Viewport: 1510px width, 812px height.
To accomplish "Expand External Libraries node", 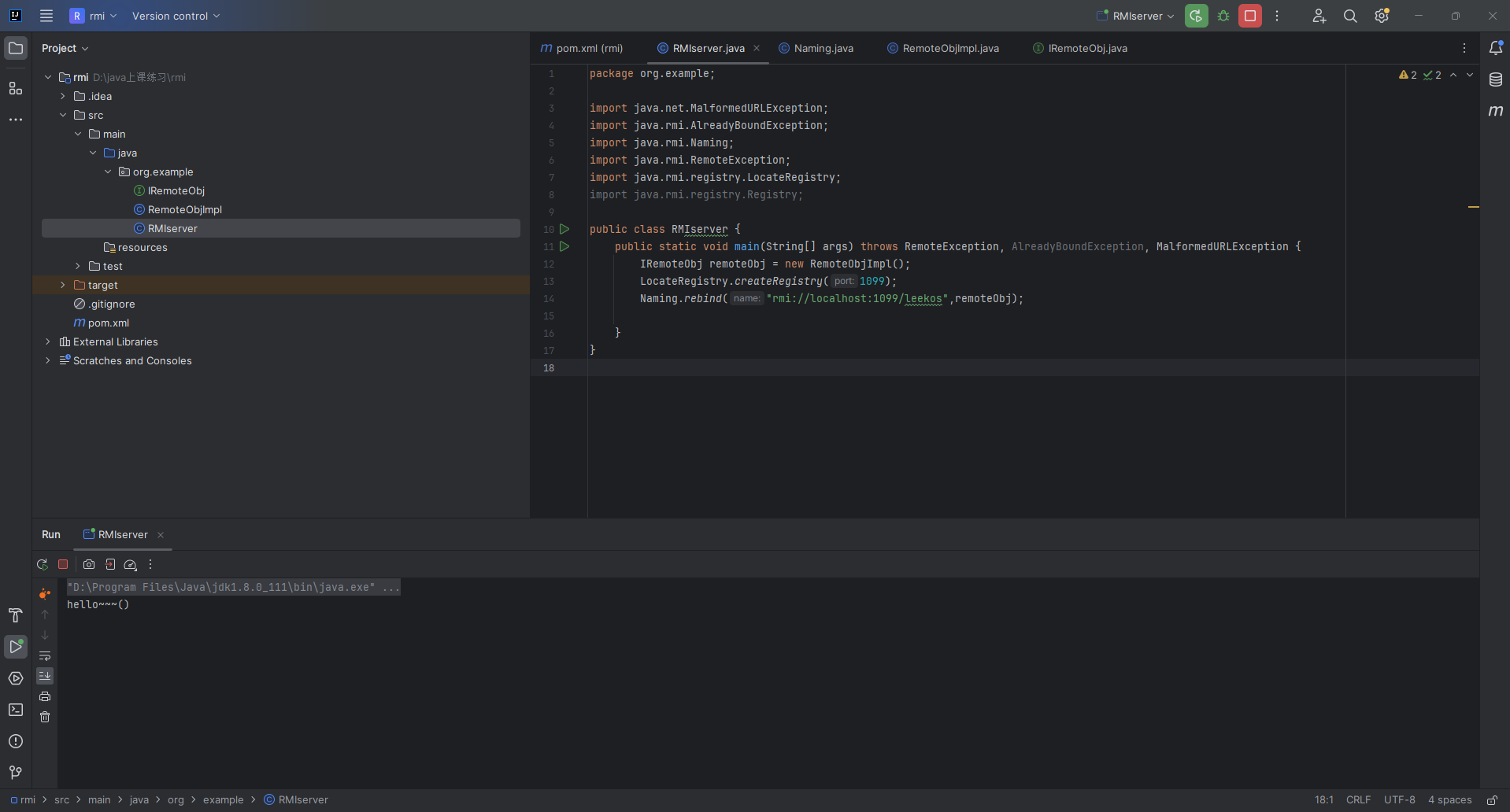I will 48,341.
